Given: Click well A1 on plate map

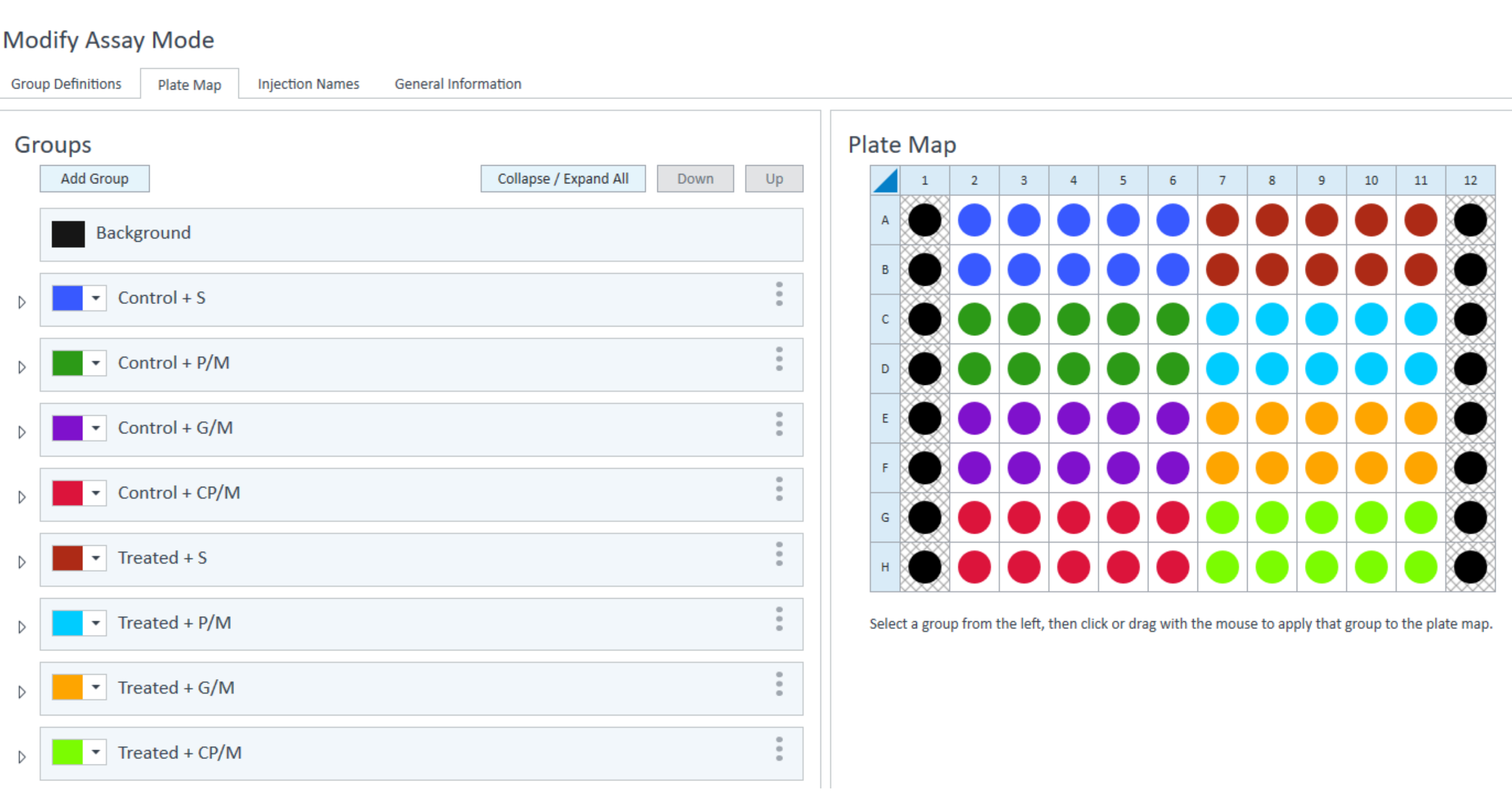Looking at the screenshot, I should 924,220.
